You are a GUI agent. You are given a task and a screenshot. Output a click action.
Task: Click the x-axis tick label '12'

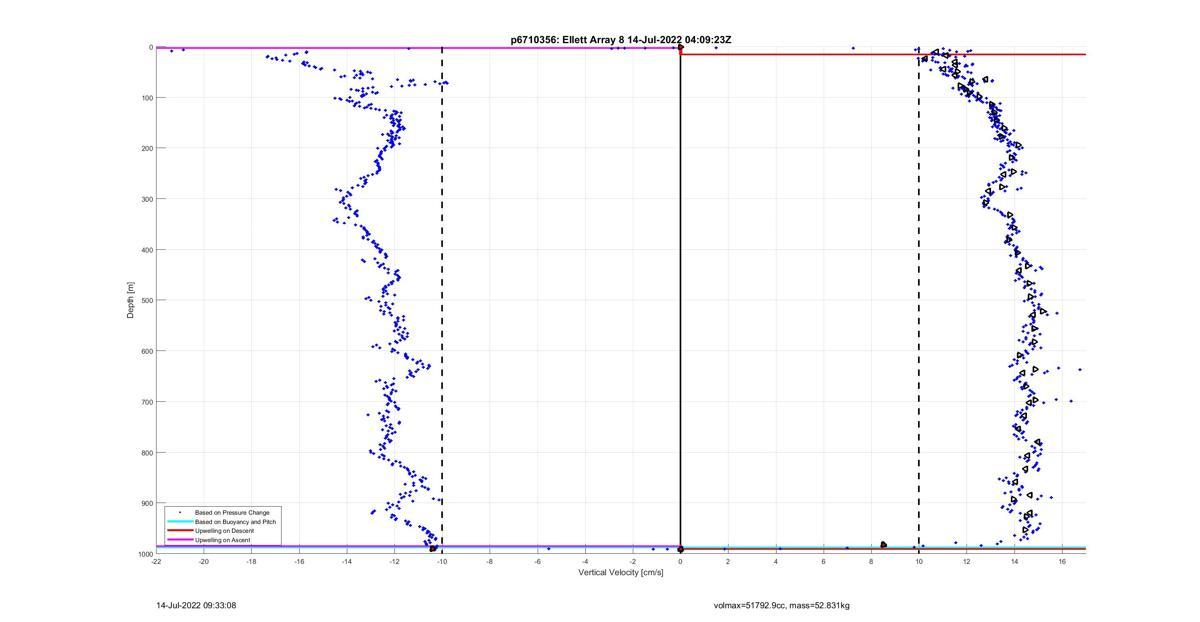(x=967, y=562)
